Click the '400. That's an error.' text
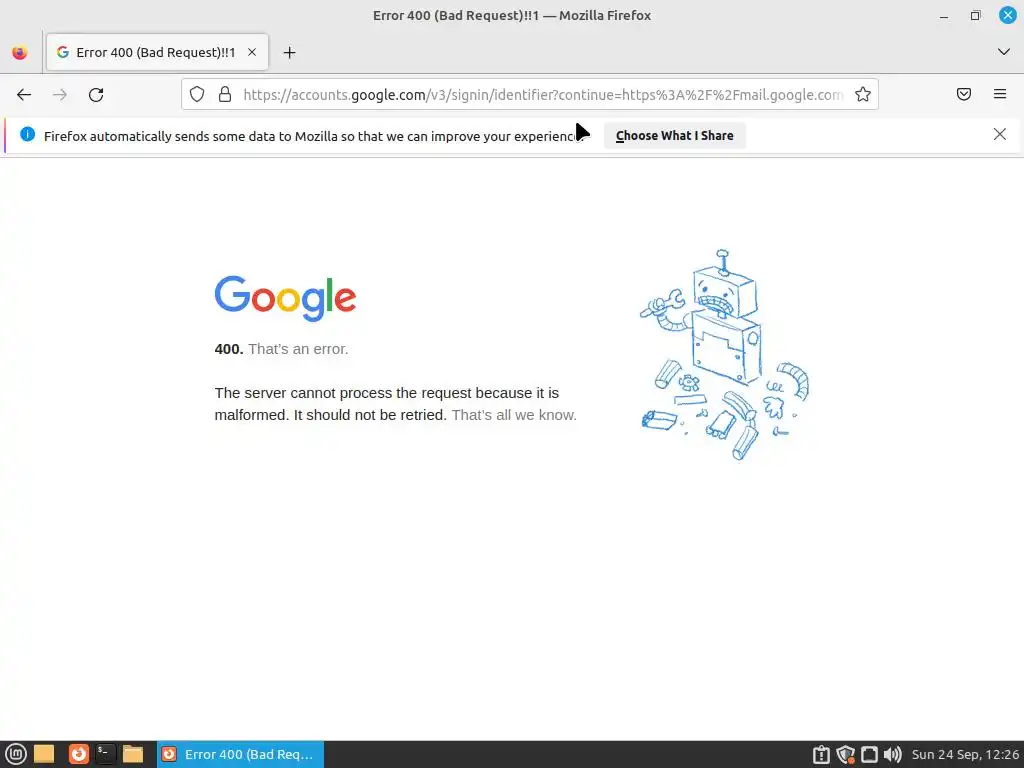1024x768 pixels. click(281, 349)
